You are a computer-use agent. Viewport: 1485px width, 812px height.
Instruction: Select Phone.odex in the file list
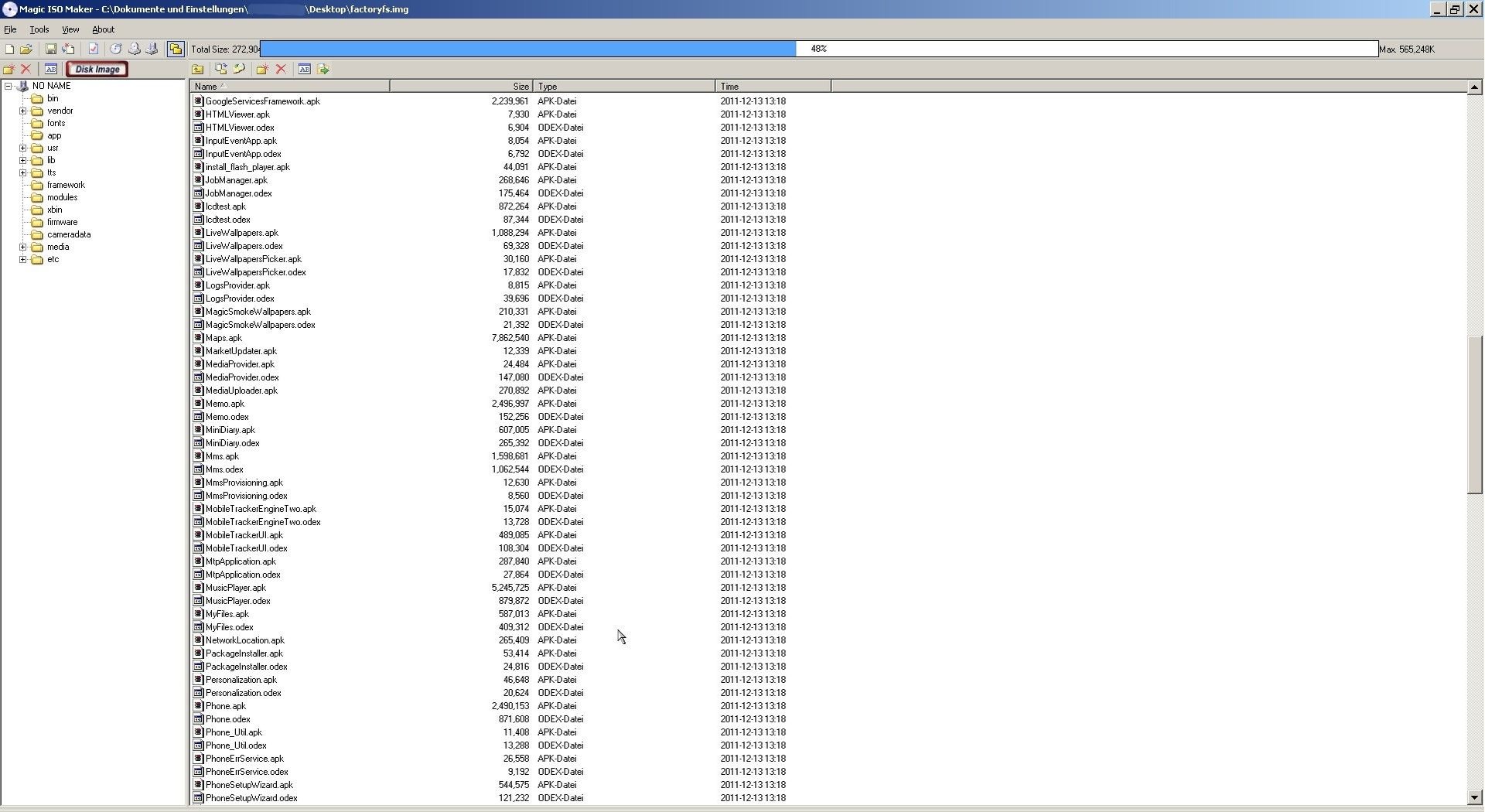(x=227, y=719)
